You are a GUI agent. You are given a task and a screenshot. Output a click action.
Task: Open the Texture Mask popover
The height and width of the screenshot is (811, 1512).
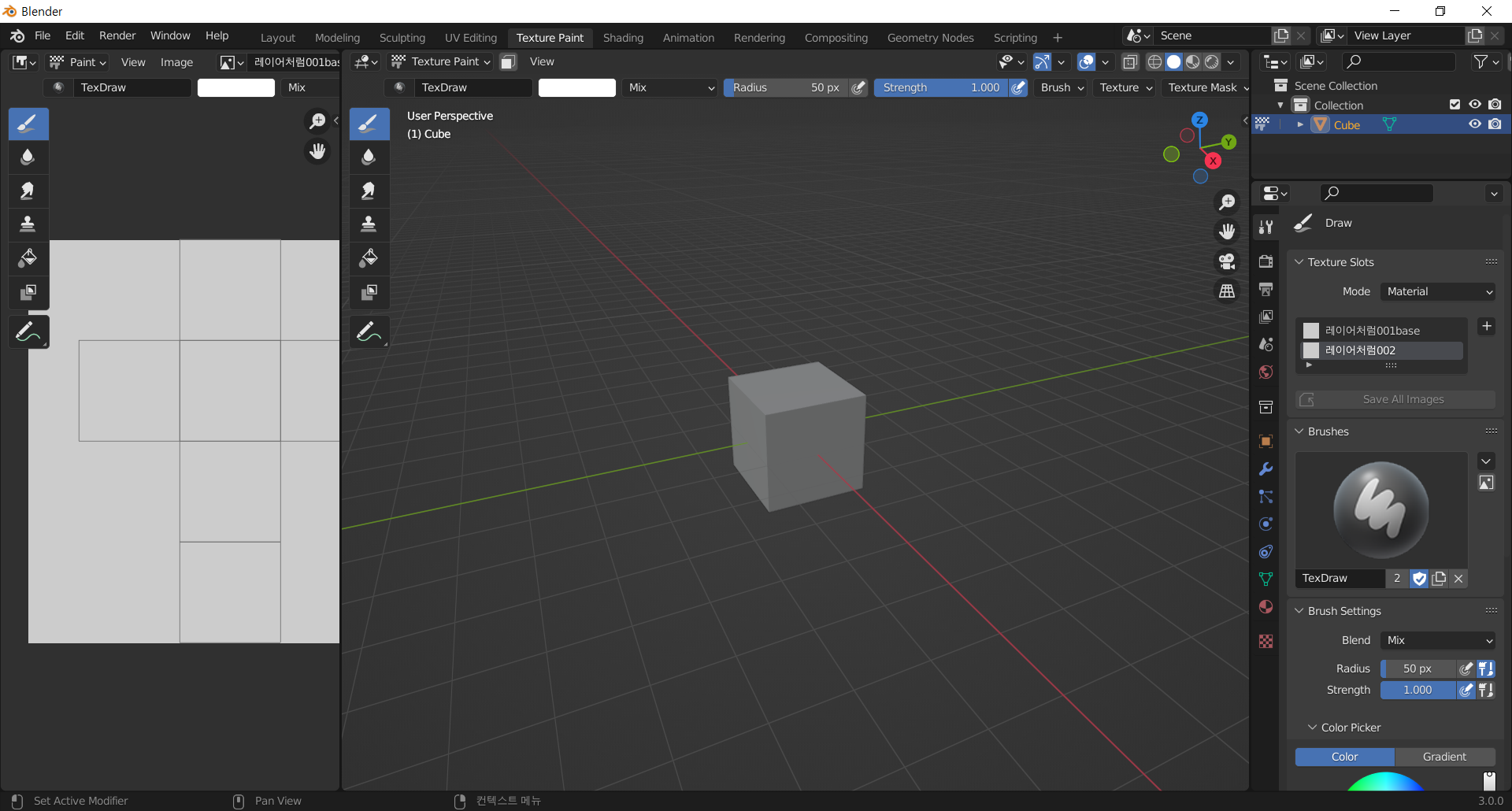[x=1207, y=87]
